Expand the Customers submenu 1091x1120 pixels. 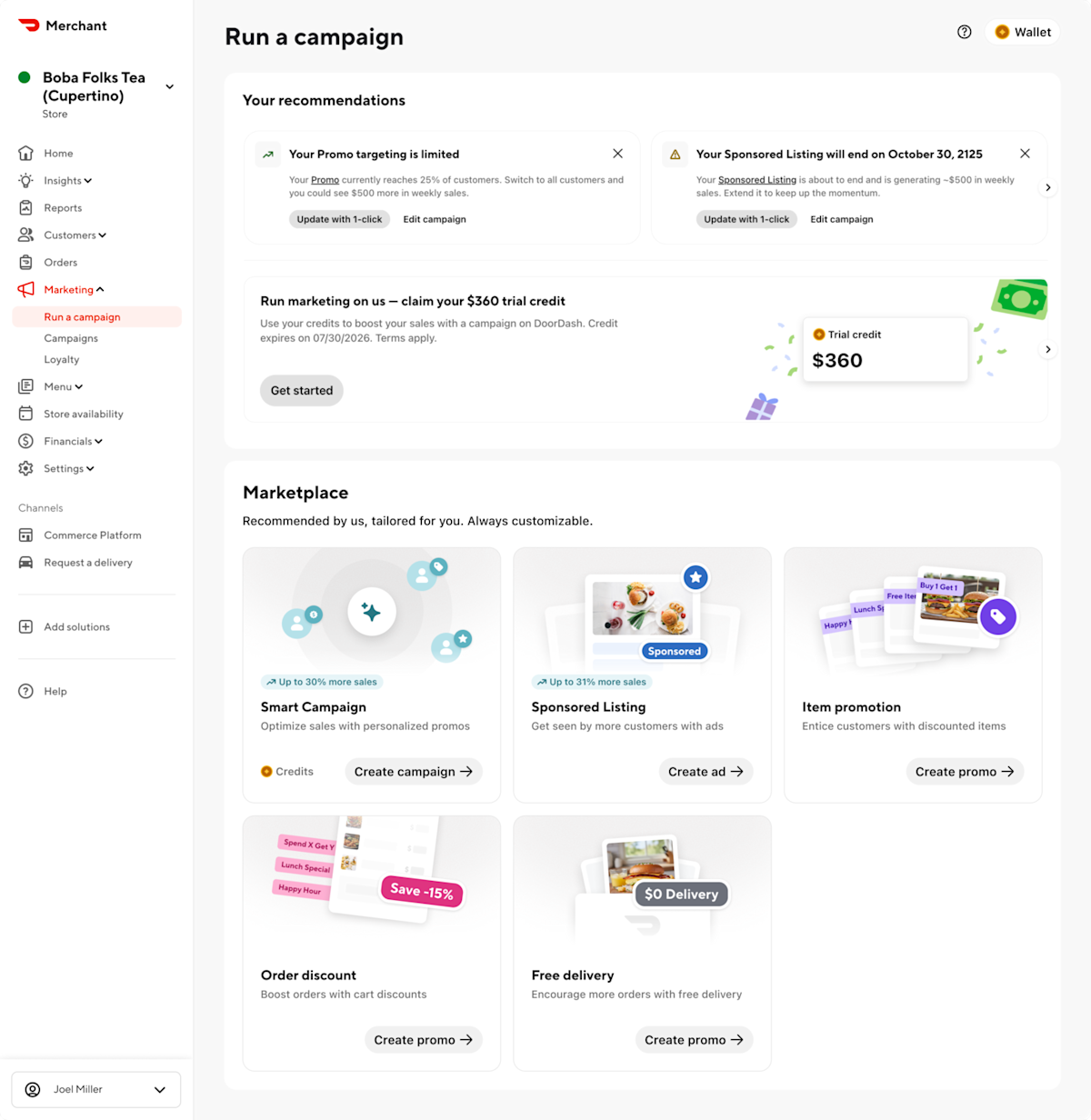coord(103,235)
